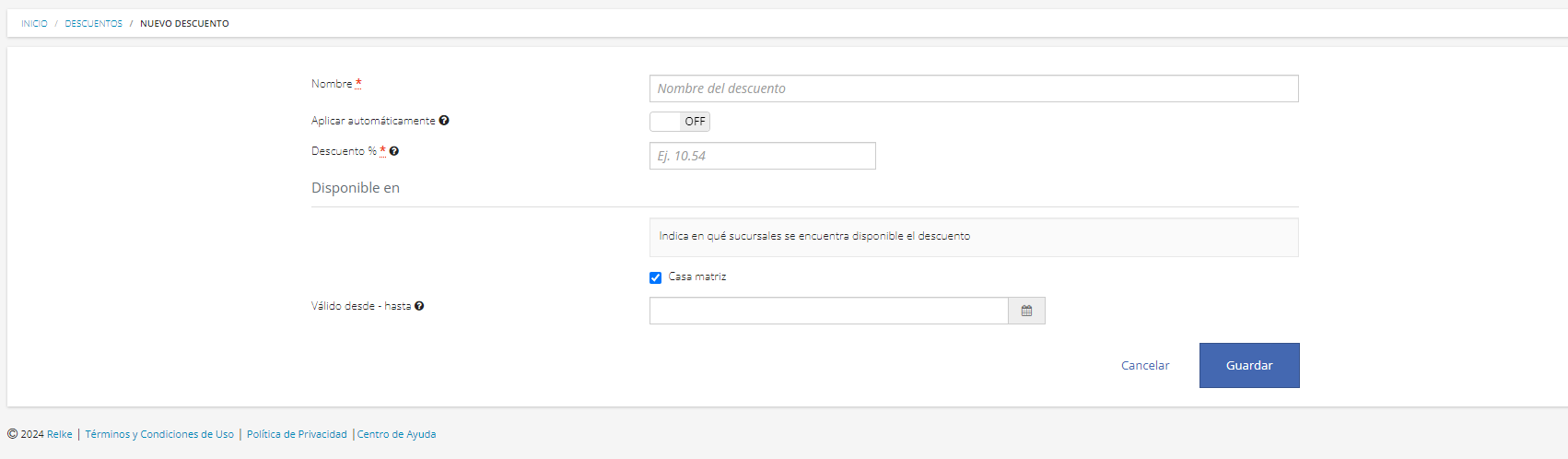The height and width of the screenshot is (459, 1568).
Task: Click the help icon next to Descuento %
Action: click(x=394, y=151)
